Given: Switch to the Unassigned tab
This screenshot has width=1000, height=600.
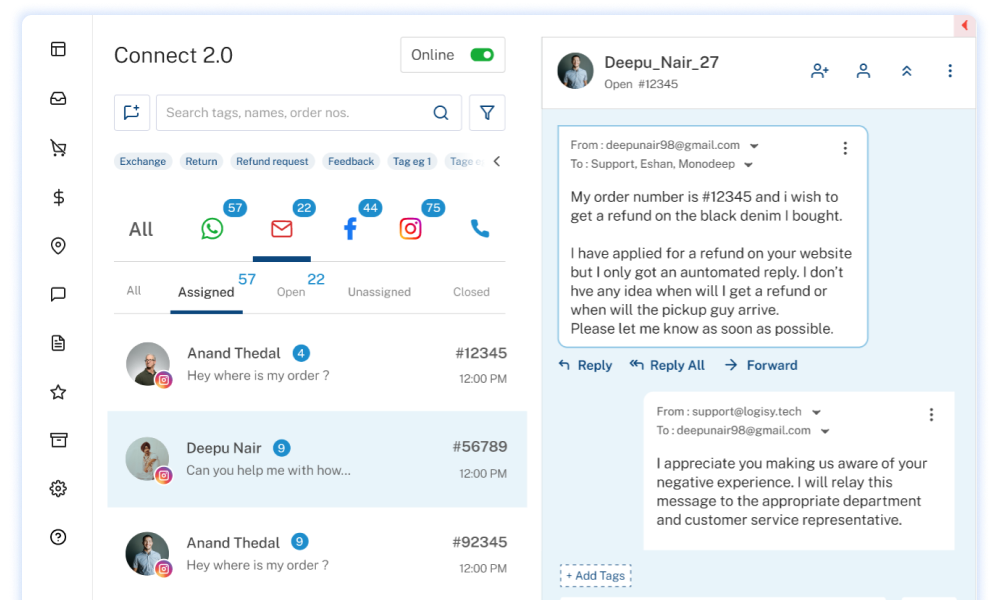Looking at the screenshot, I should coord(379,292).
